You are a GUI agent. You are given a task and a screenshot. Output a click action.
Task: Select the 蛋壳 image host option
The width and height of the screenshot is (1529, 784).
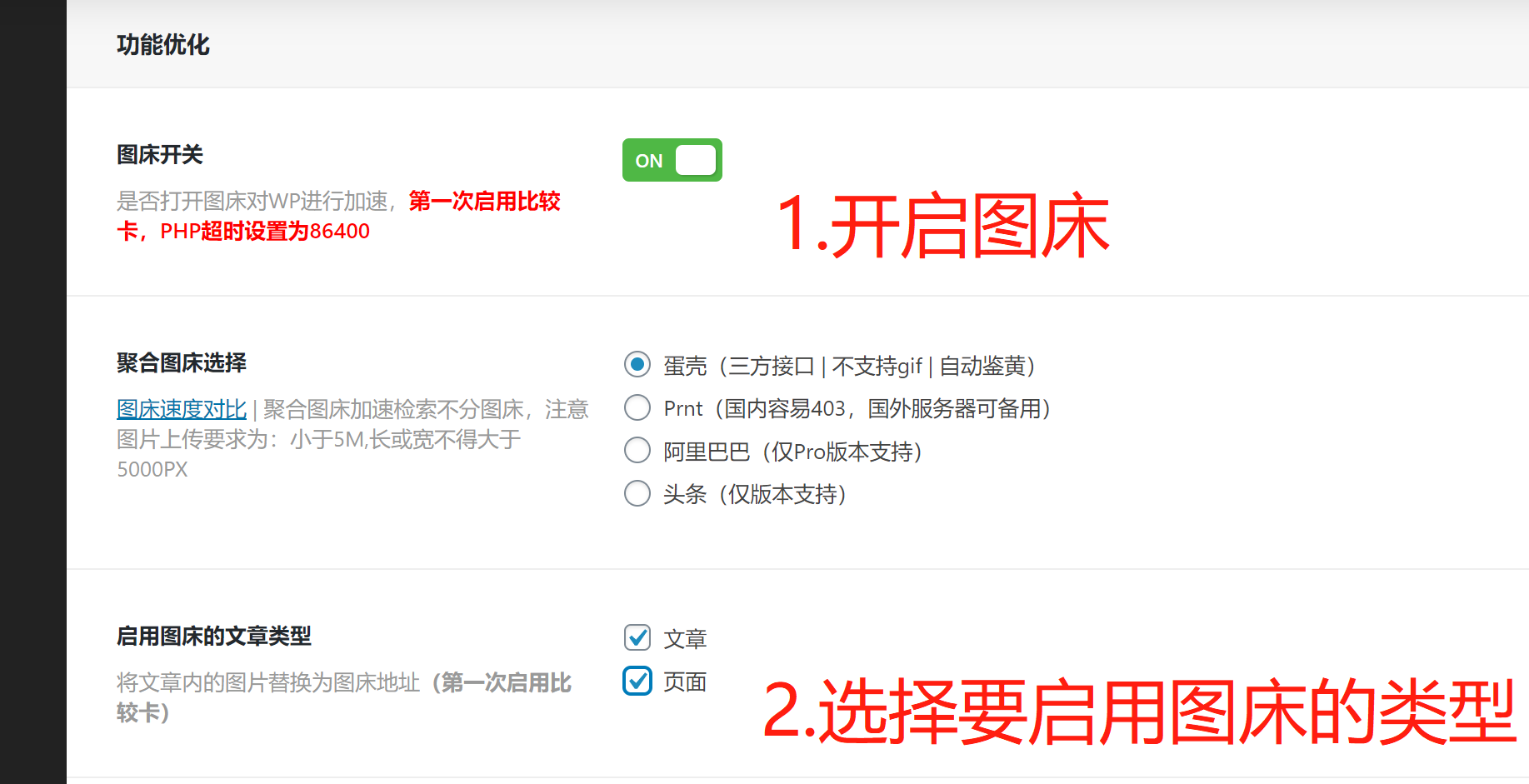tap(637, 365)
